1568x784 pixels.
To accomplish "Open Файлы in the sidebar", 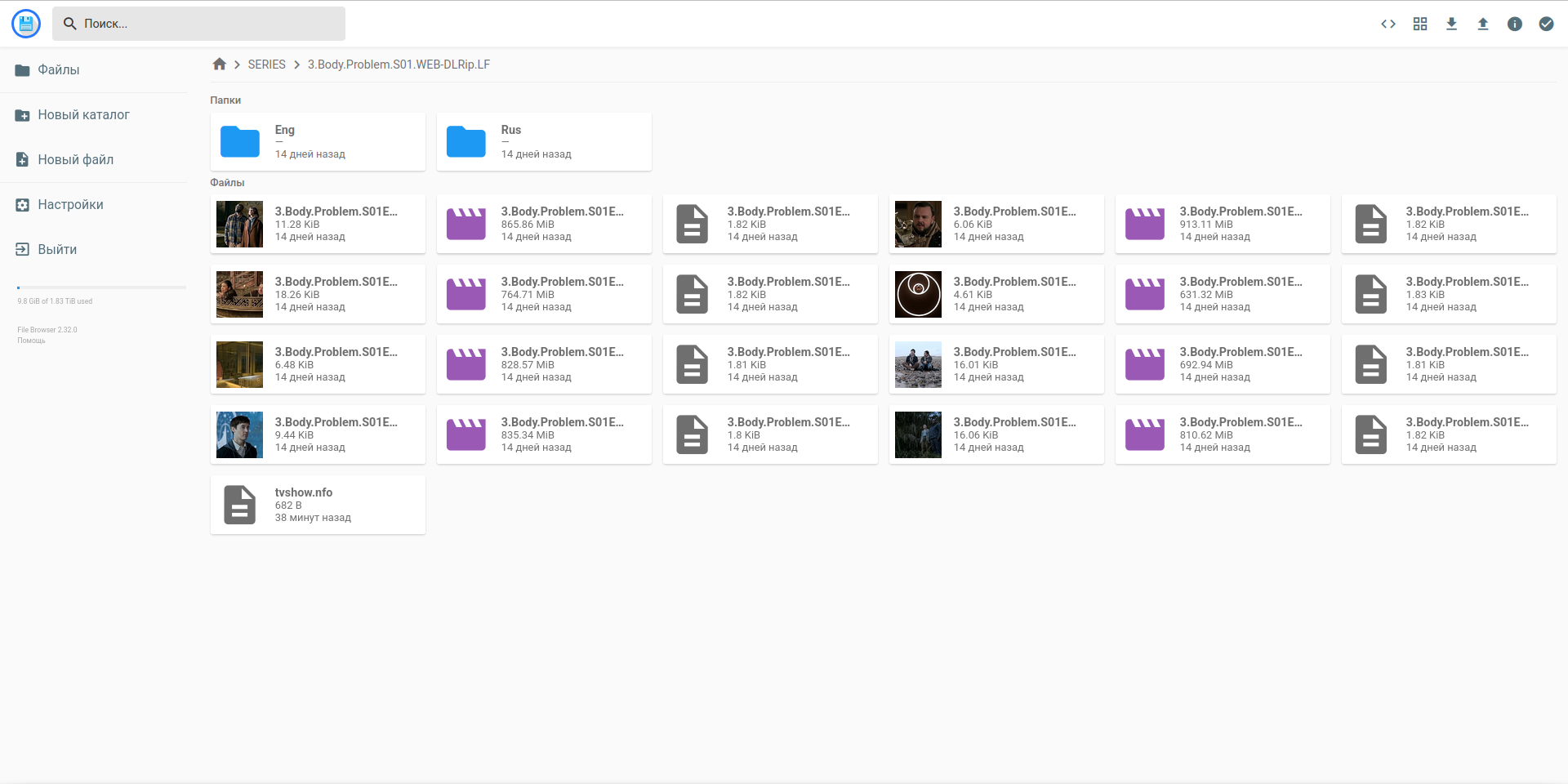I will [x=59, y=70].
